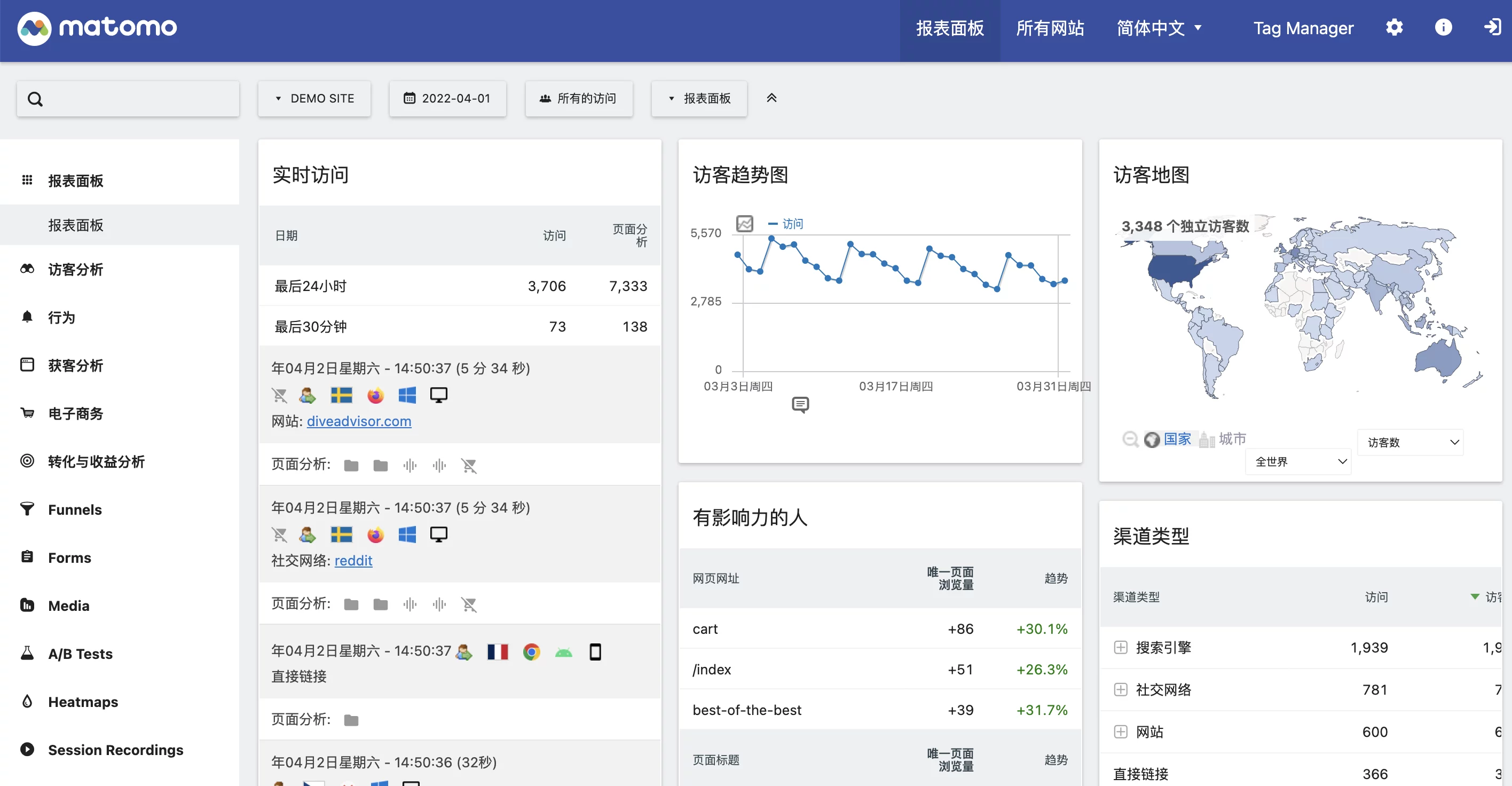Open the 访客数 metric dropdown
The image size is (1512, 786).
click(1411, 442)
